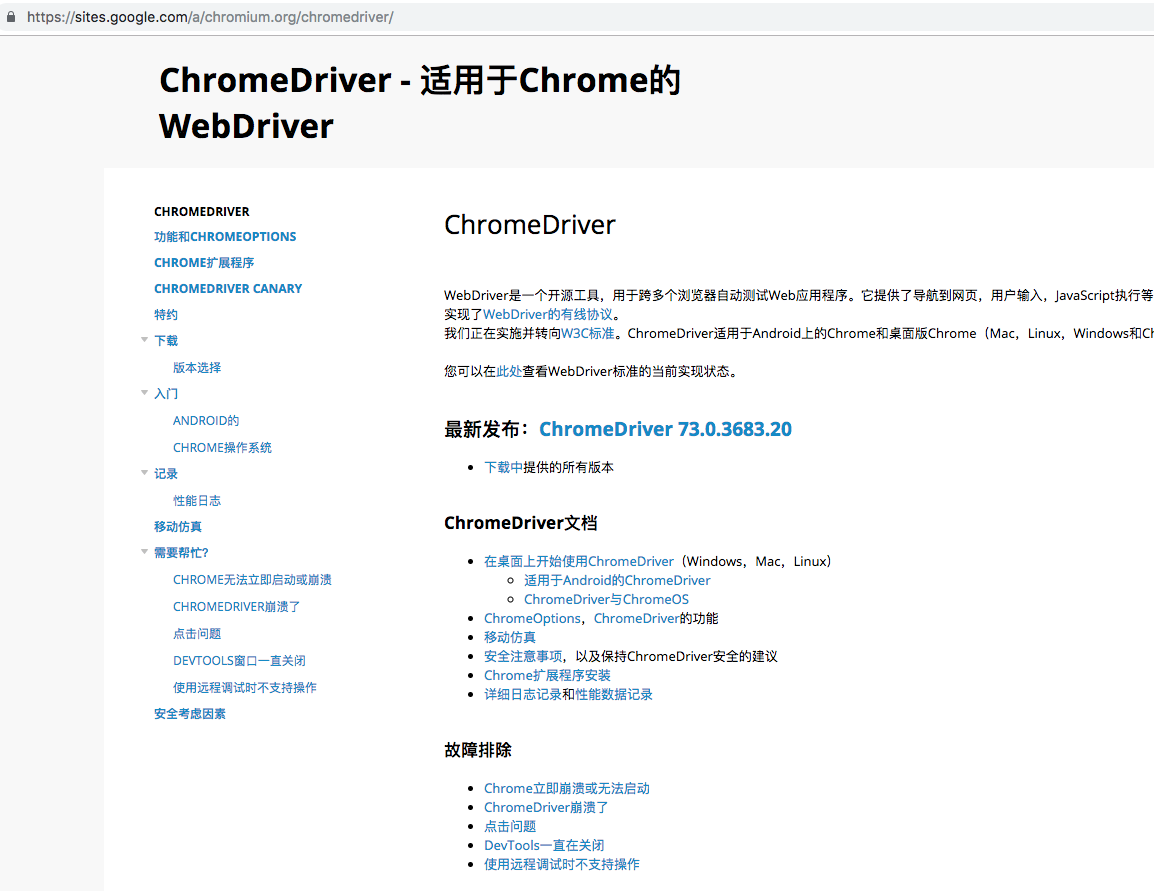Open CHROMEDRIVER sidebar item
The height and width of the screenshot is (891, 1154).
click(202, 212)
